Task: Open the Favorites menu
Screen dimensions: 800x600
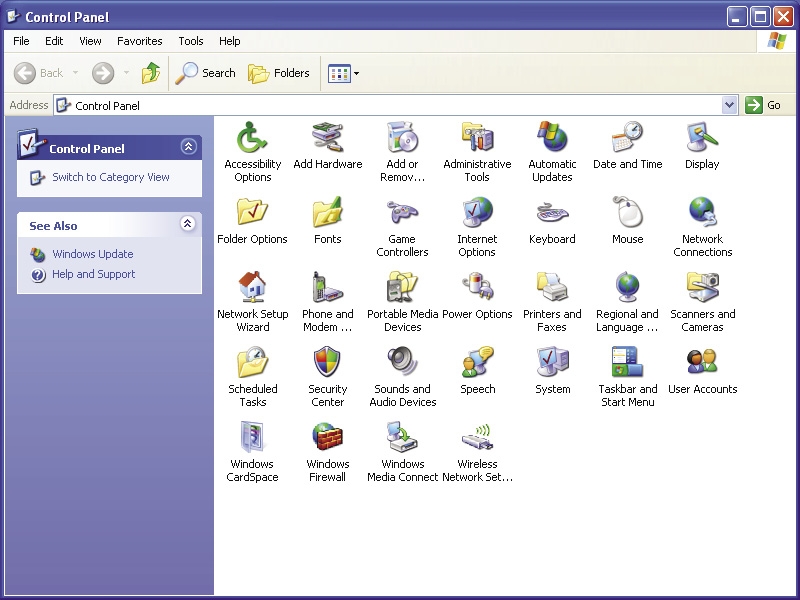Action: coord(140,41)
